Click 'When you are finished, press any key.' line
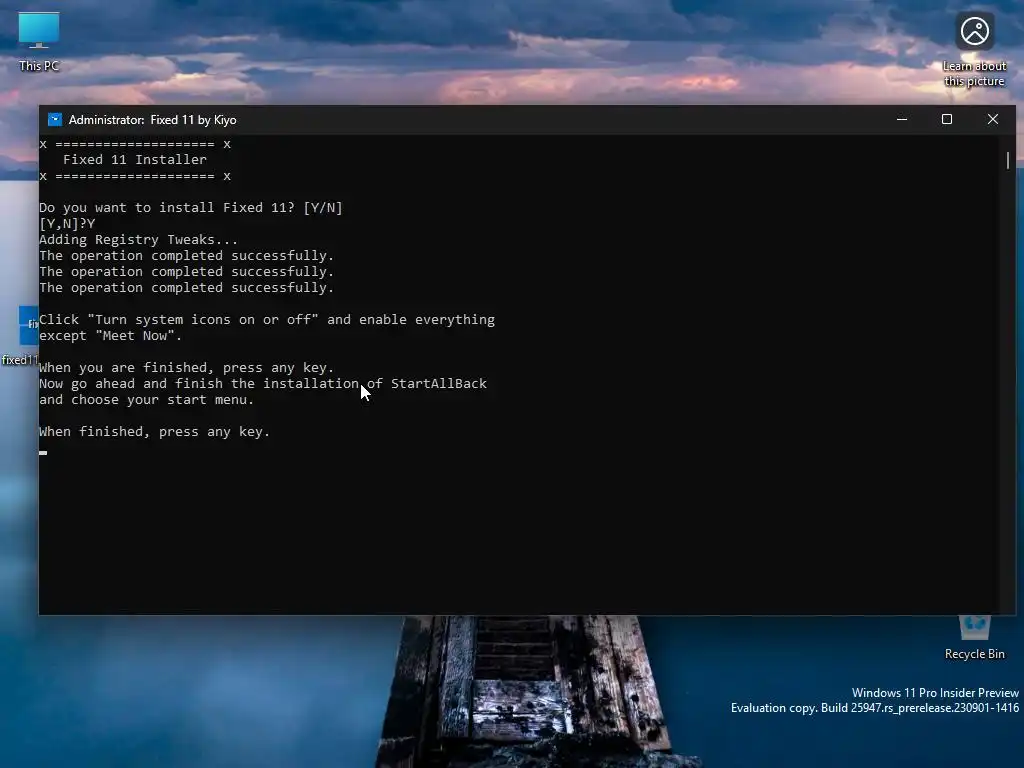Viewport: 1024px width, 768px height. 186,368
